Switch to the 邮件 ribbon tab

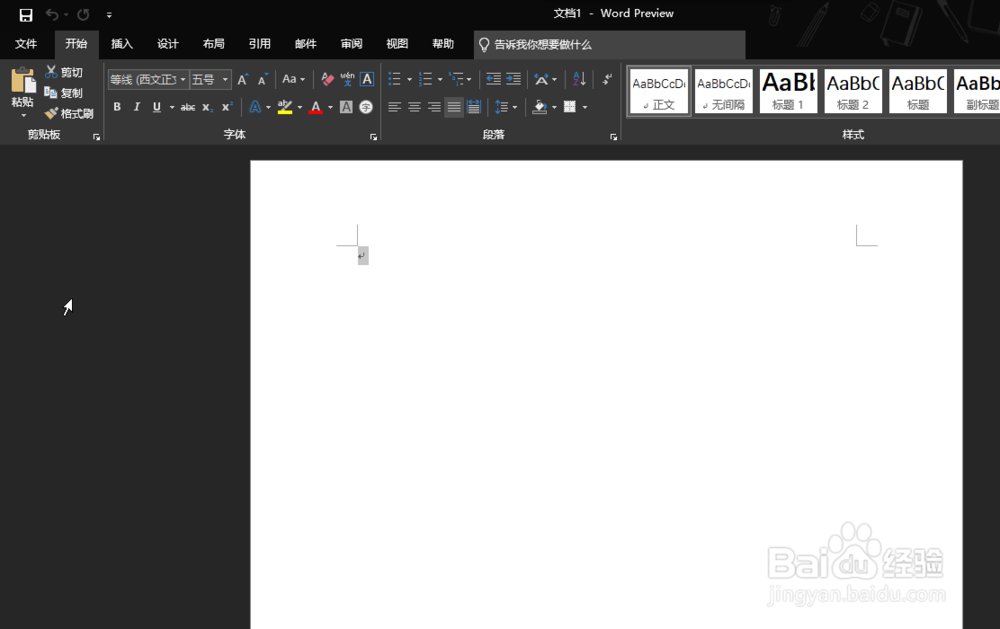(x=305, y=44)
